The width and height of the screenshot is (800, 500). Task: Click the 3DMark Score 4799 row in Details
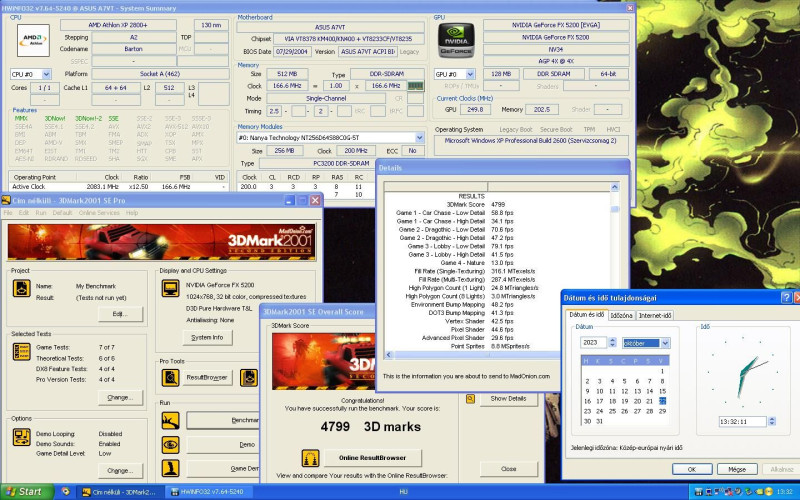(x=497, y=205)
